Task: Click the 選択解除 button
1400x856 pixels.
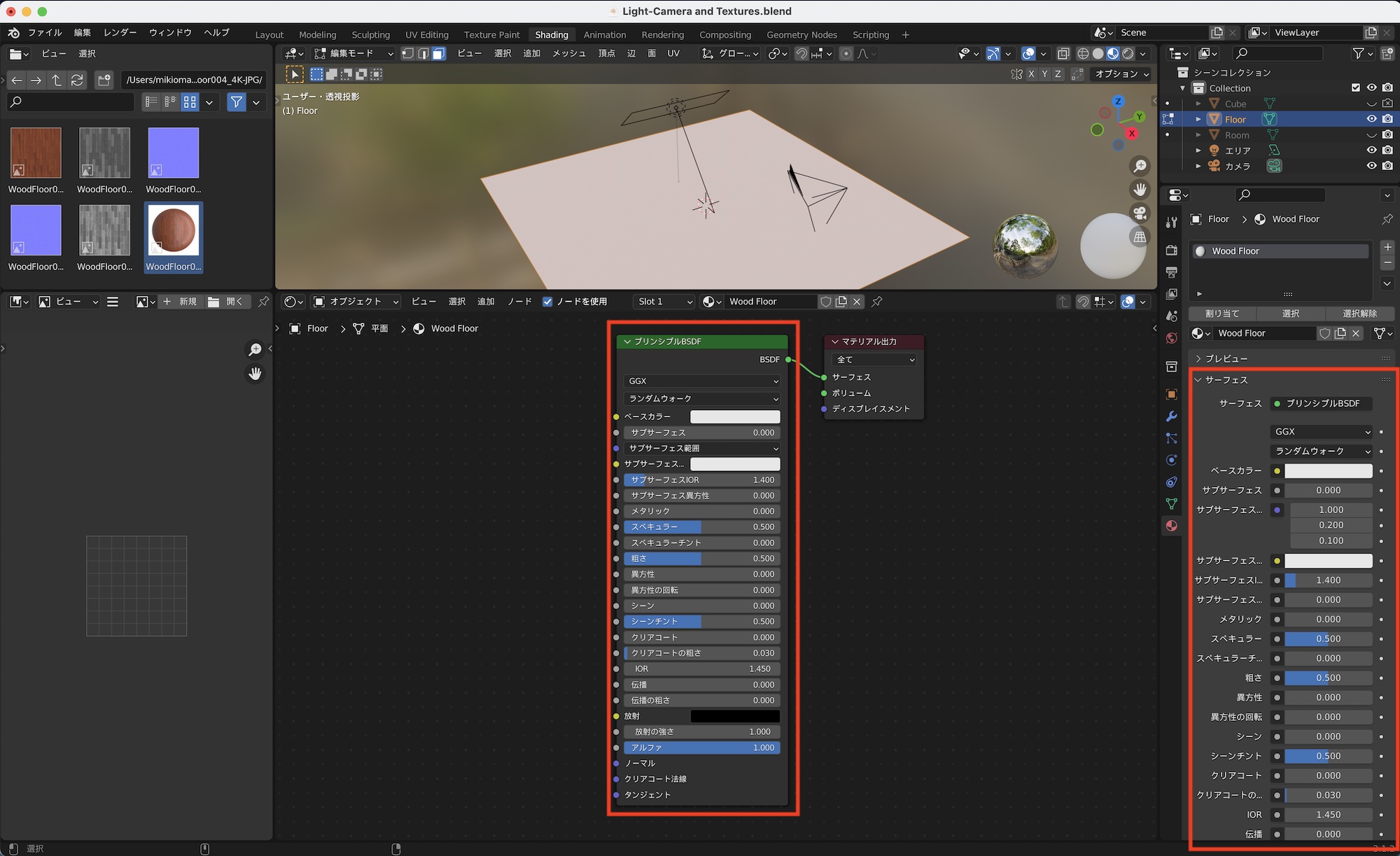Action: [1359, 314]
